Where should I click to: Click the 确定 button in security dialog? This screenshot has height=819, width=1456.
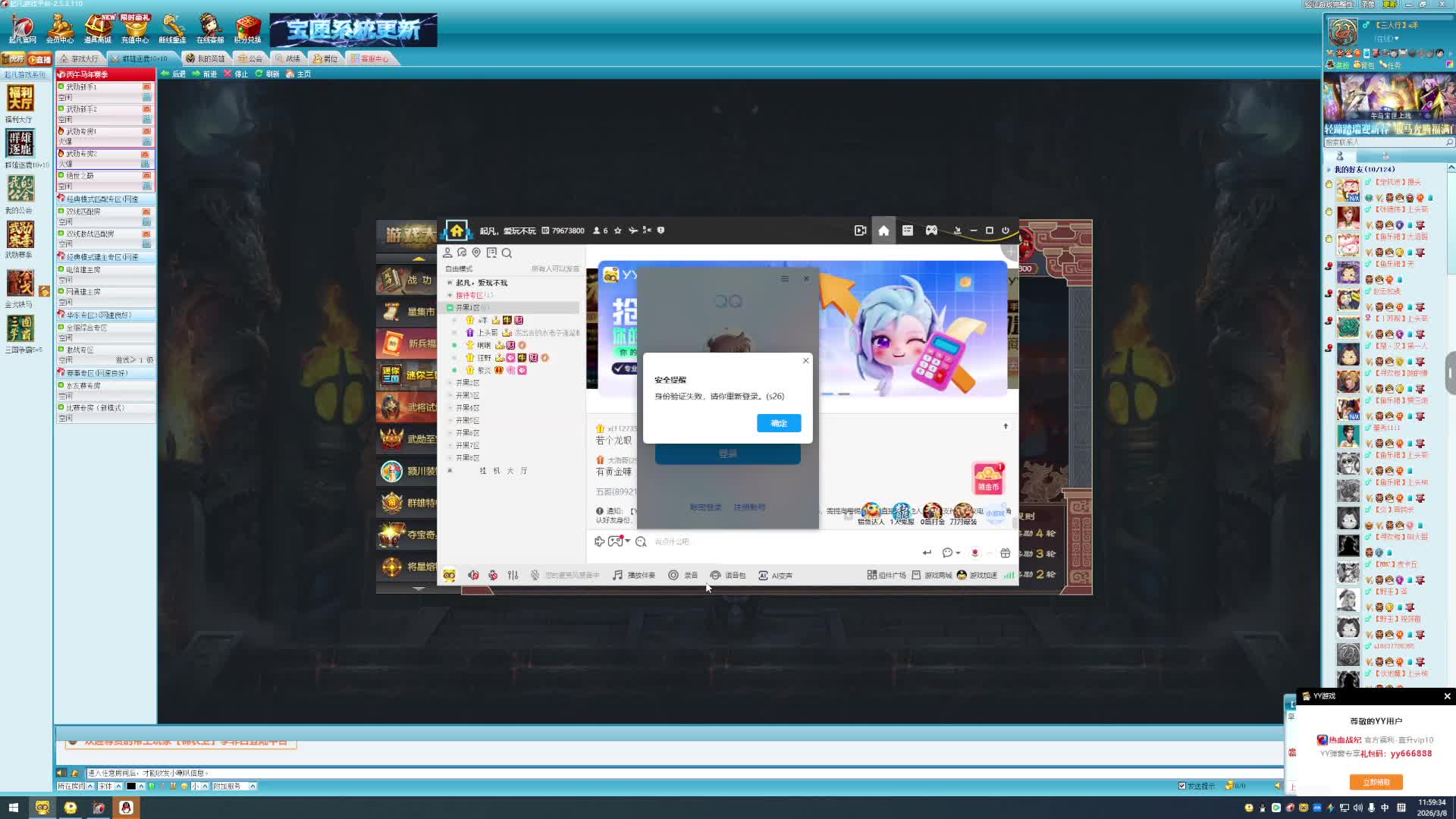pyautogui.click(x=778, y=423)
